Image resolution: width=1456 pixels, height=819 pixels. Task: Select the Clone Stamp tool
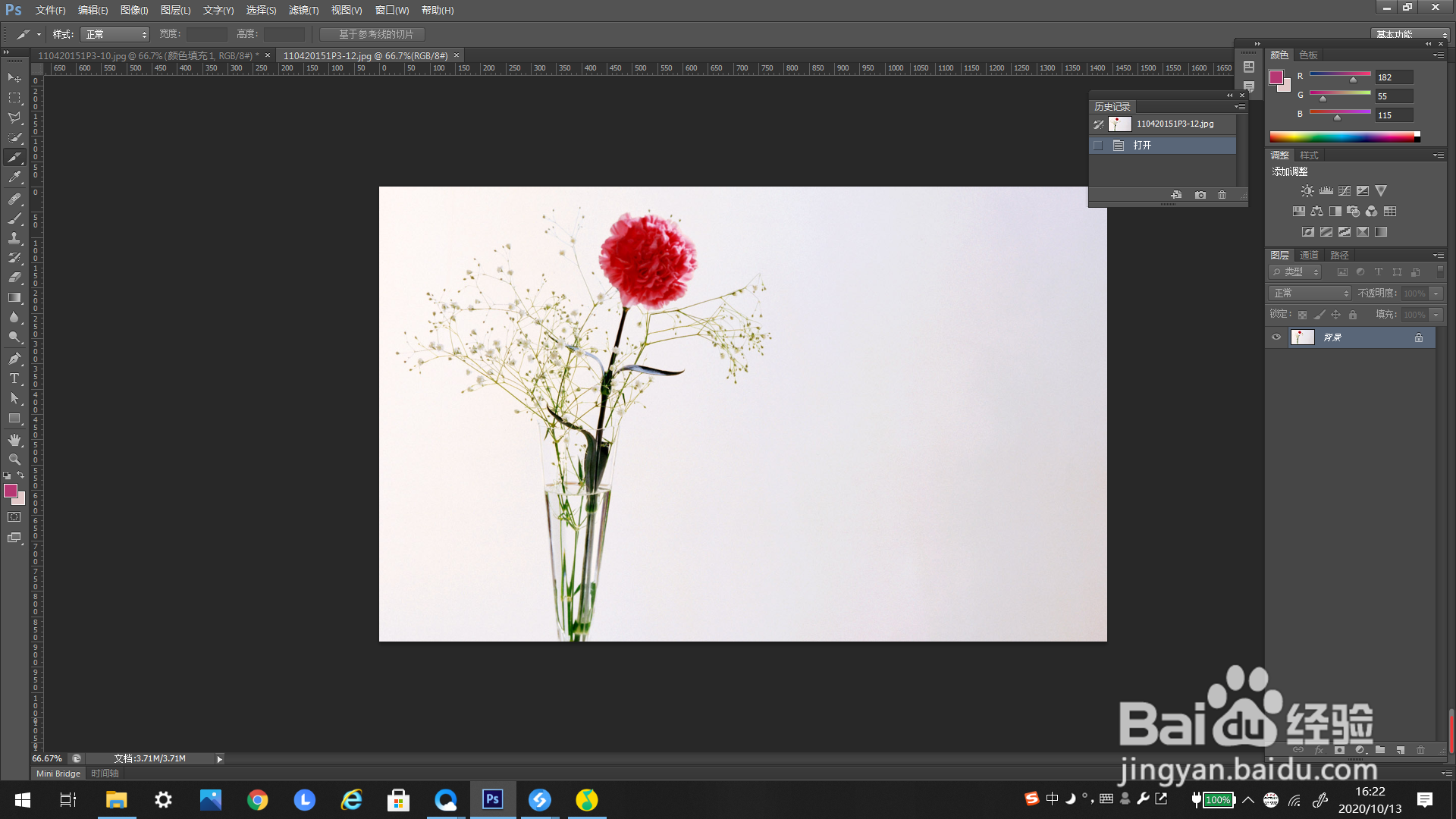pyautogui.click(x=14, y=238)
